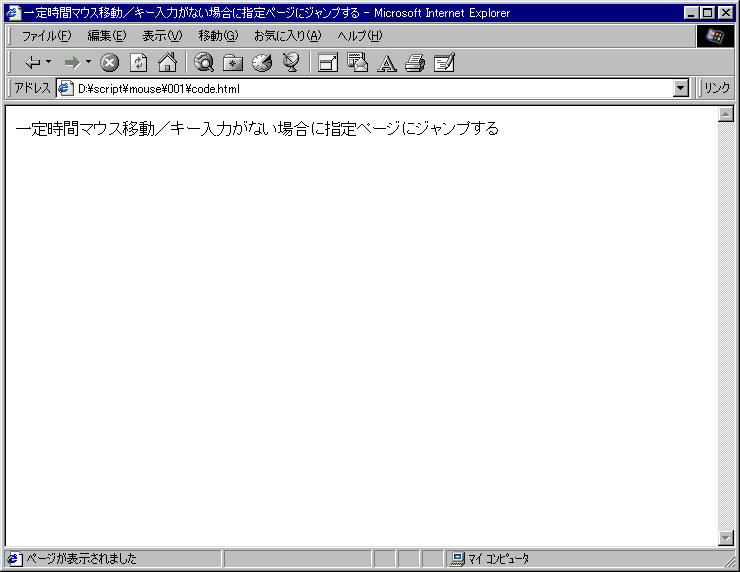
Task: Open the ヘルプ(H) menu
Action: tap(360, 36)
